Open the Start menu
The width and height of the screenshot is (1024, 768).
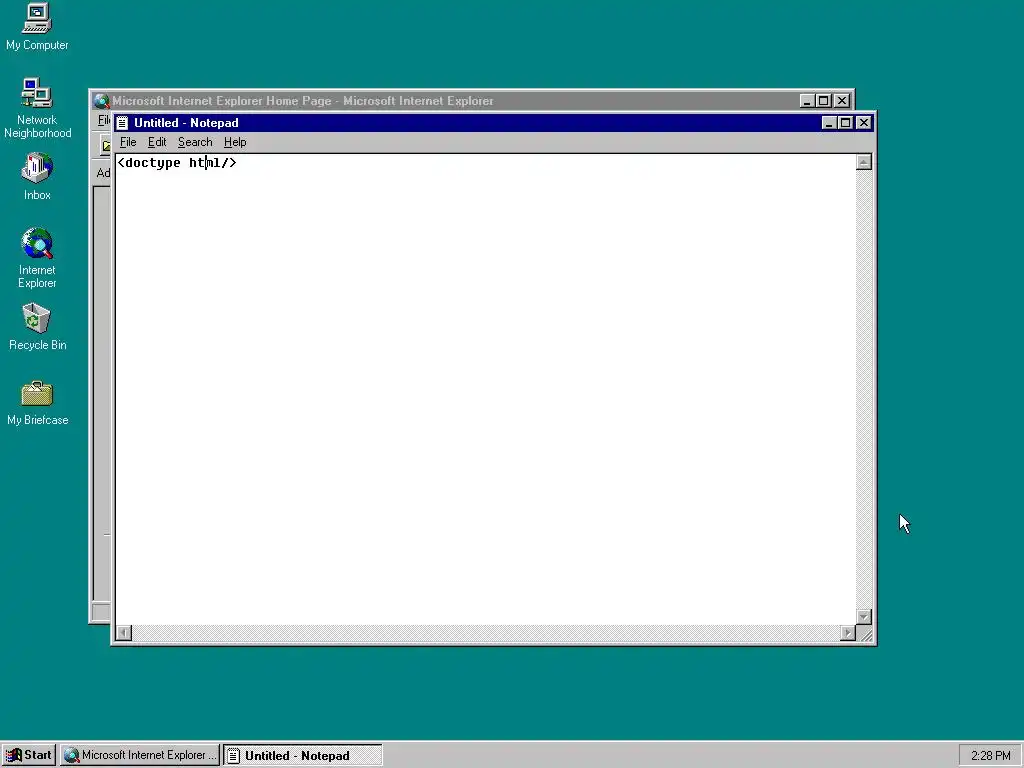coord(29,756)
